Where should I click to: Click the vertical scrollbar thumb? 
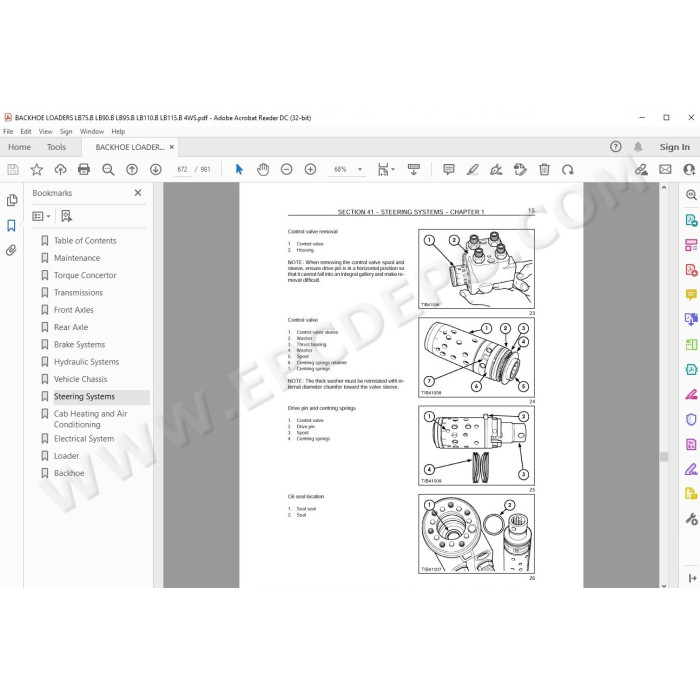[664, 457]
